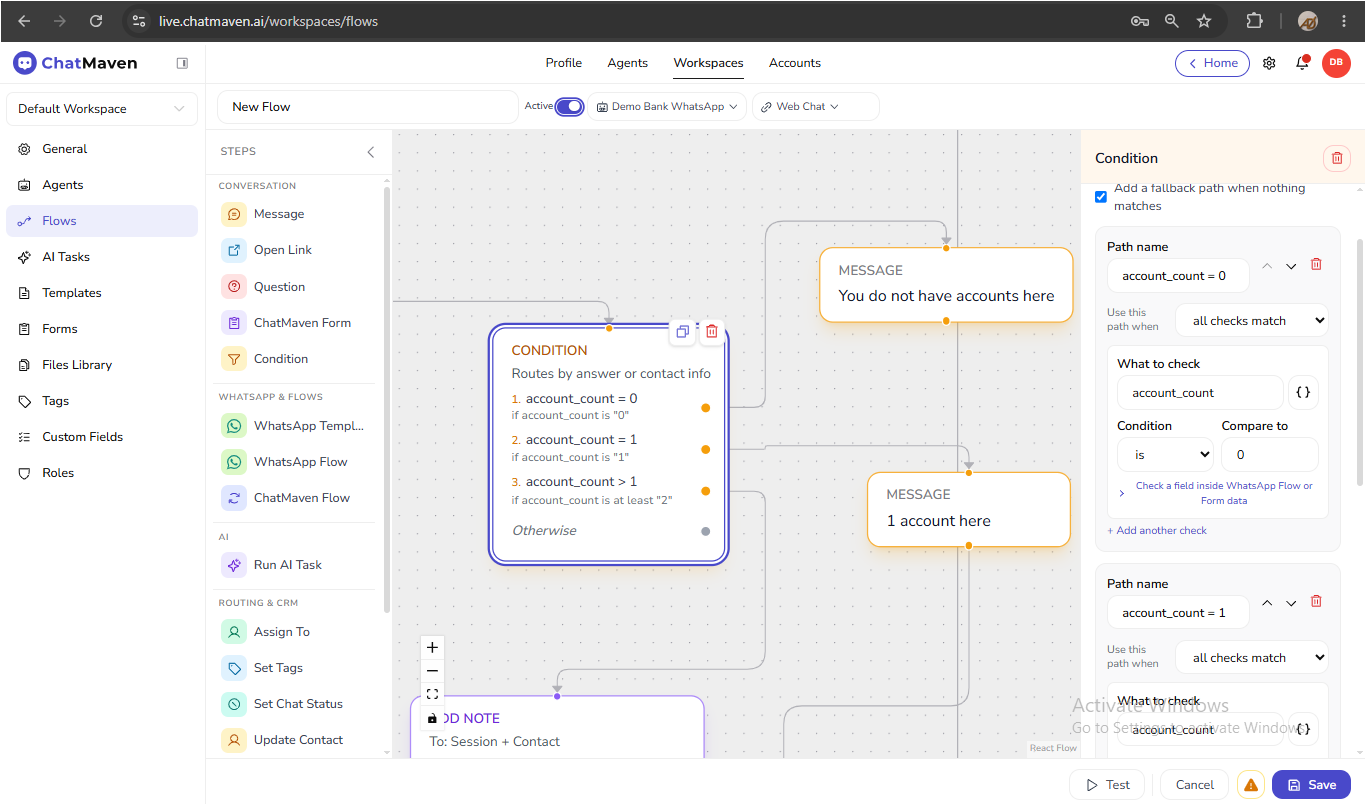Viewport: 1365px width, 811px height.
Task: Open notifications bell icon
Action: (x=1302, y=63)
